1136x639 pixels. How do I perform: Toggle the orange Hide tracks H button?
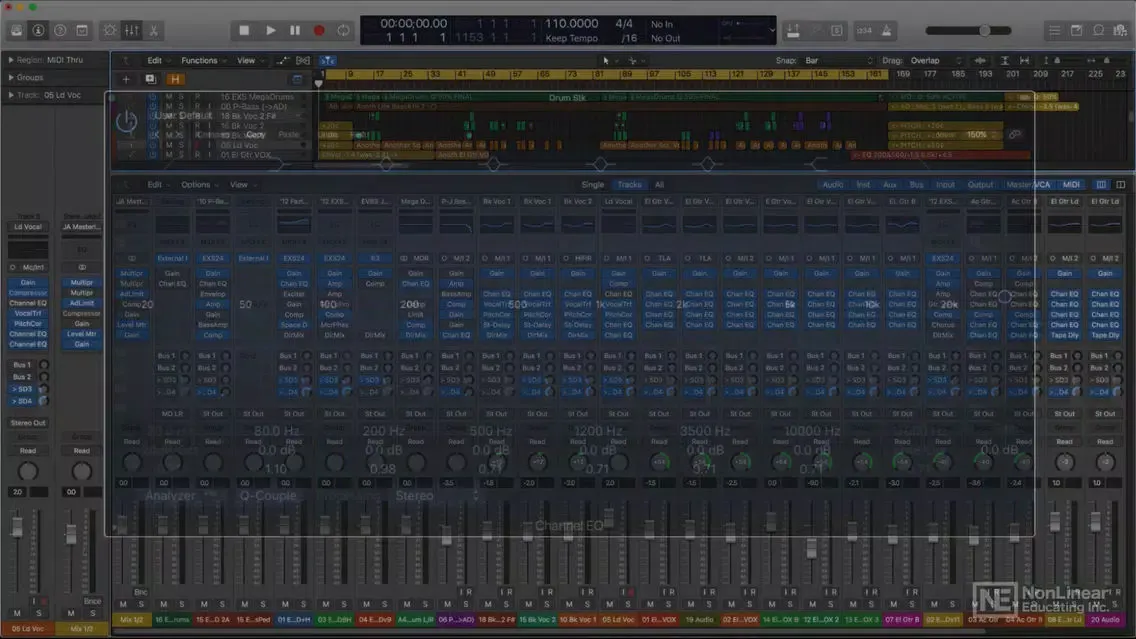(x=175, y=79)
